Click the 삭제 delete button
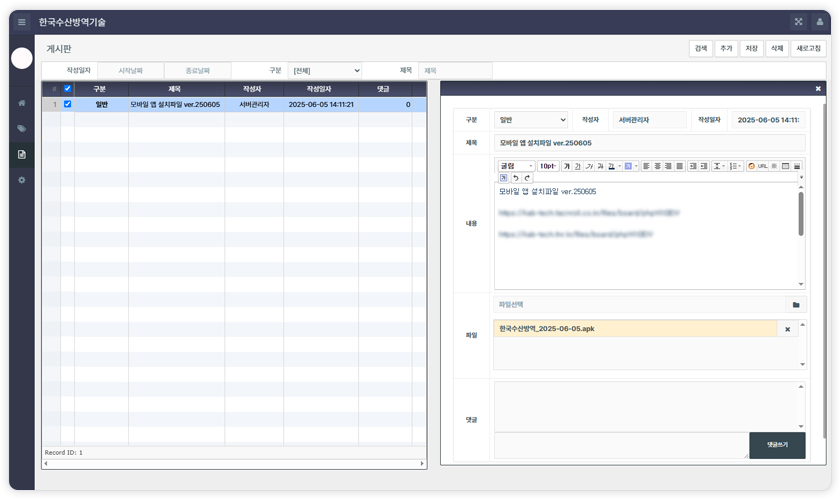 pos(777,48)
